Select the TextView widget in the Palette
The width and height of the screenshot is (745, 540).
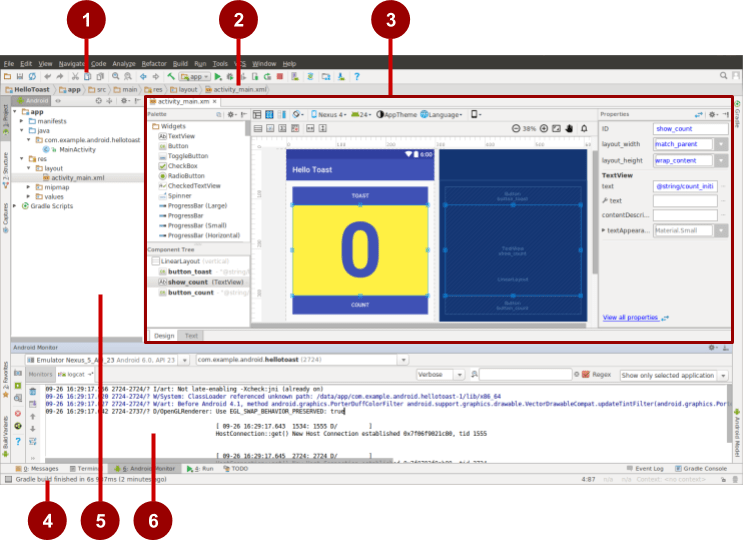[181, 136]
